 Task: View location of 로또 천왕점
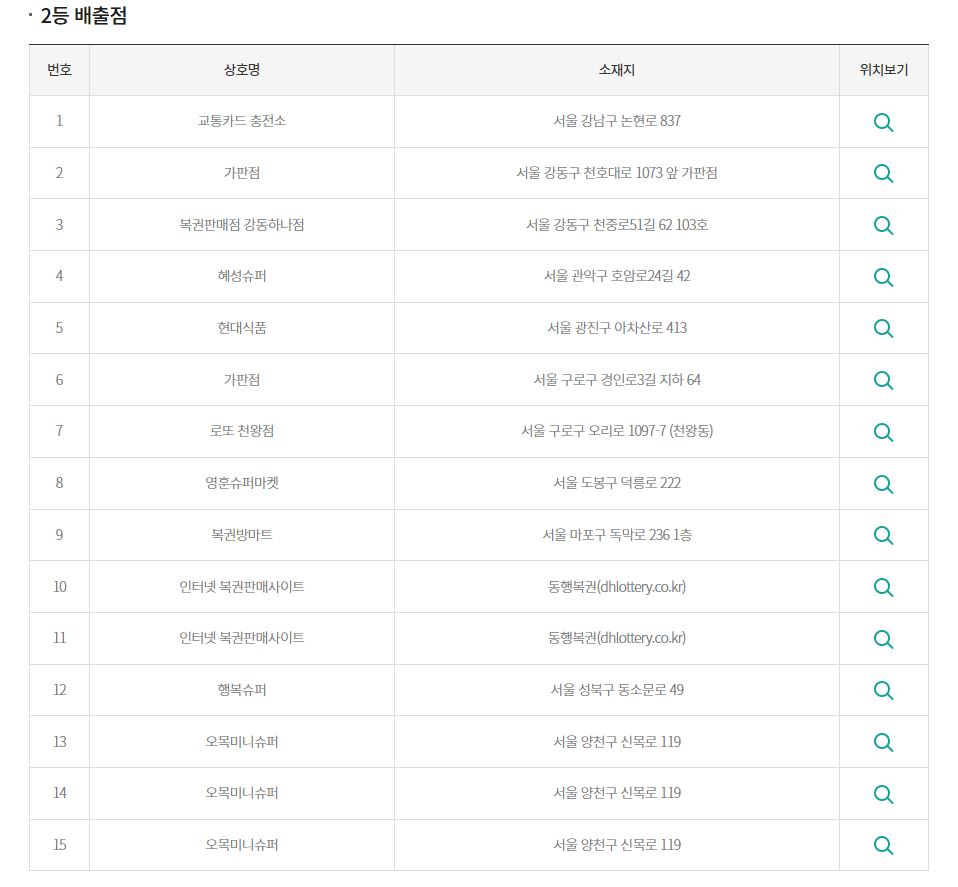coord(883,433)
